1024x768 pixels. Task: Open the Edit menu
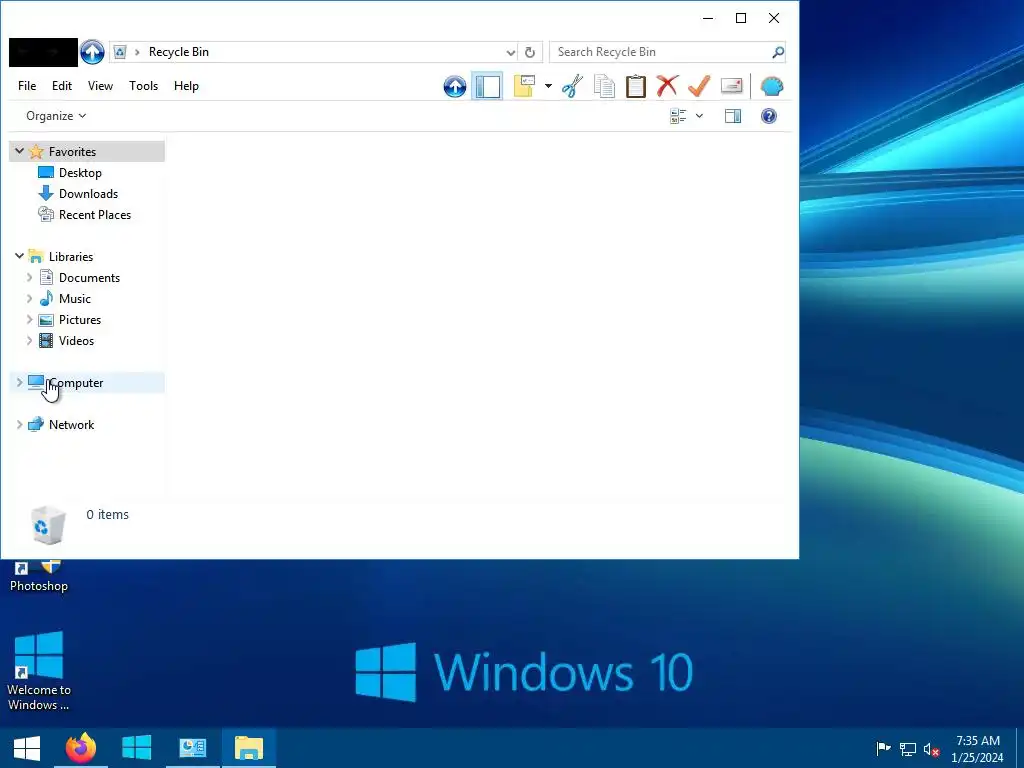62,86
